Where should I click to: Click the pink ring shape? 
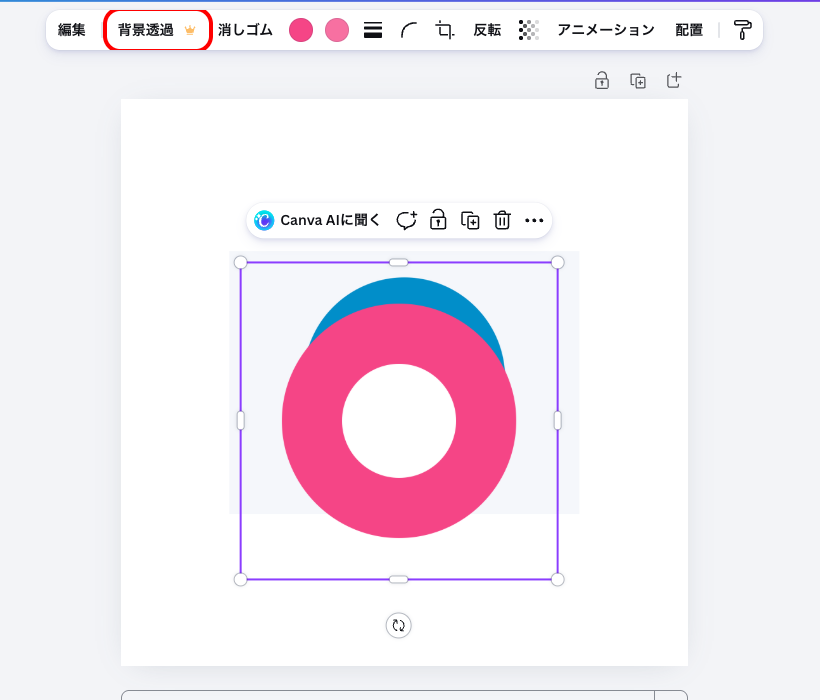[x=399, y=506]
